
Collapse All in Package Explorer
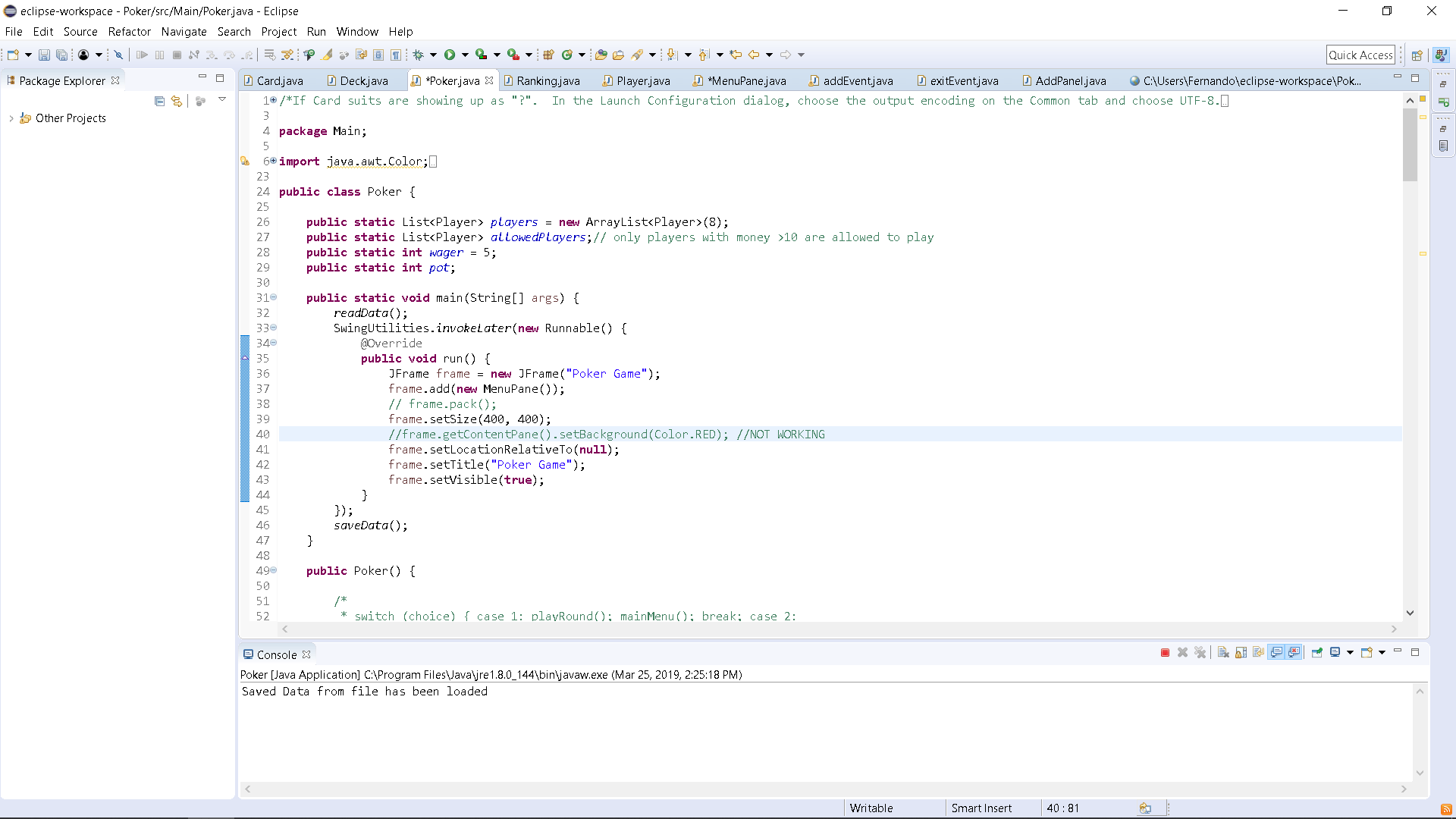(x=159, y=101)
